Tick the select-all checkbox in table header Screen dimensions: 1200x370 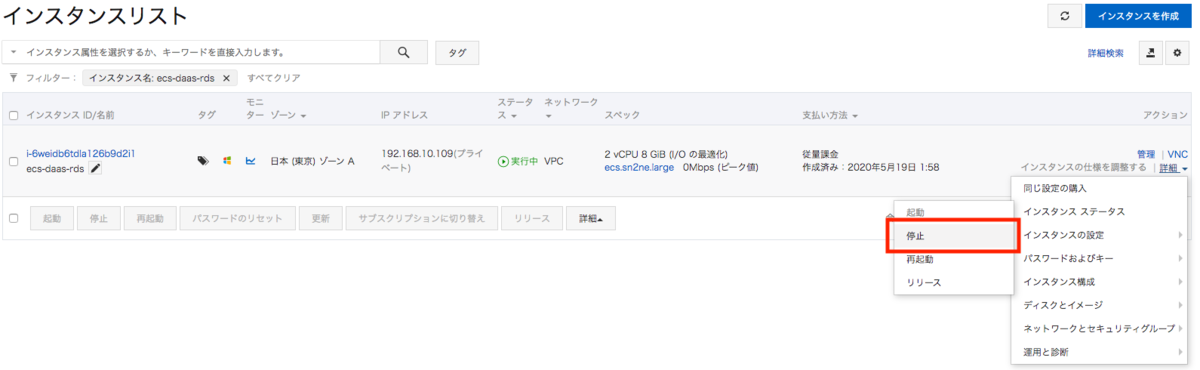click(14, 115)
